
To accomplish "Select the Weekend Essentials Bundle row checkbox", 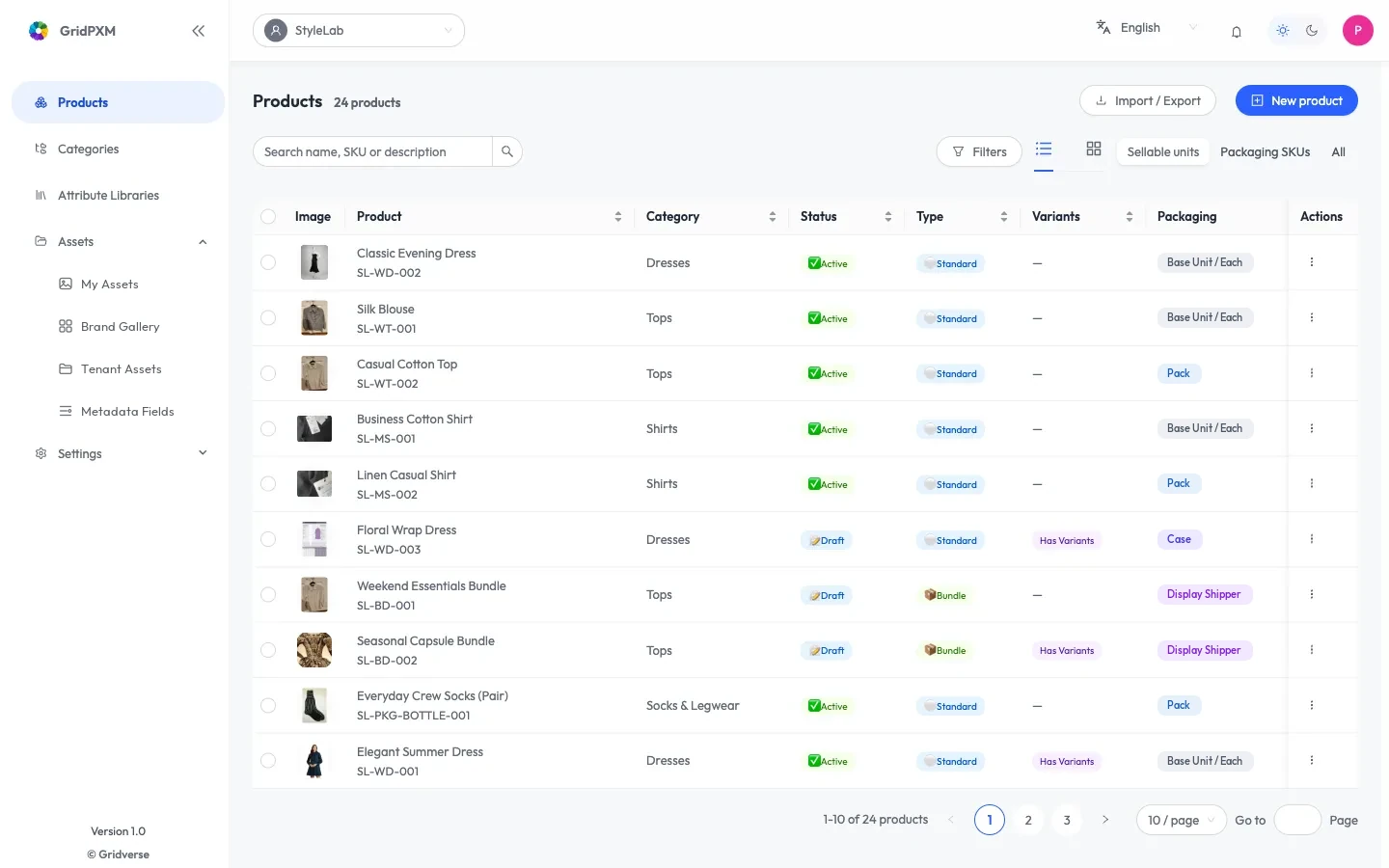I will (268, 595).
